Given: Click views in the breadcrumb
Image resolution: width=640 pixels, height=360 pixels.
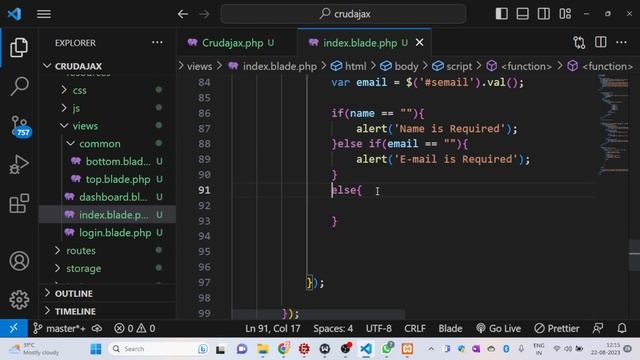Looking at the screenshot, I should 199,66.
